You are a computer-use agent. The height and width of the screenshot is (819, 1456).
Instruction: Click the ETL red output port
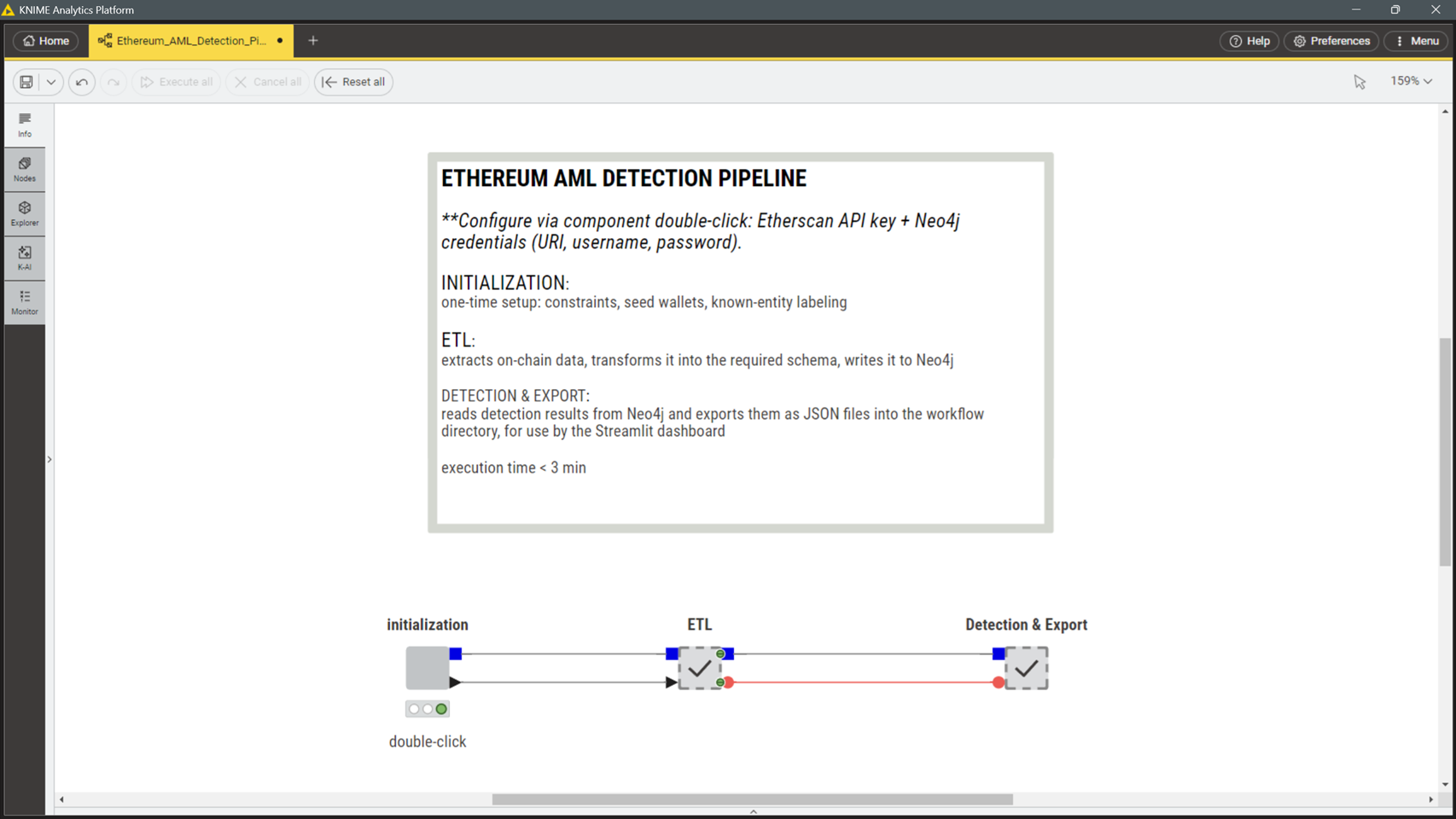pos(729,682)
